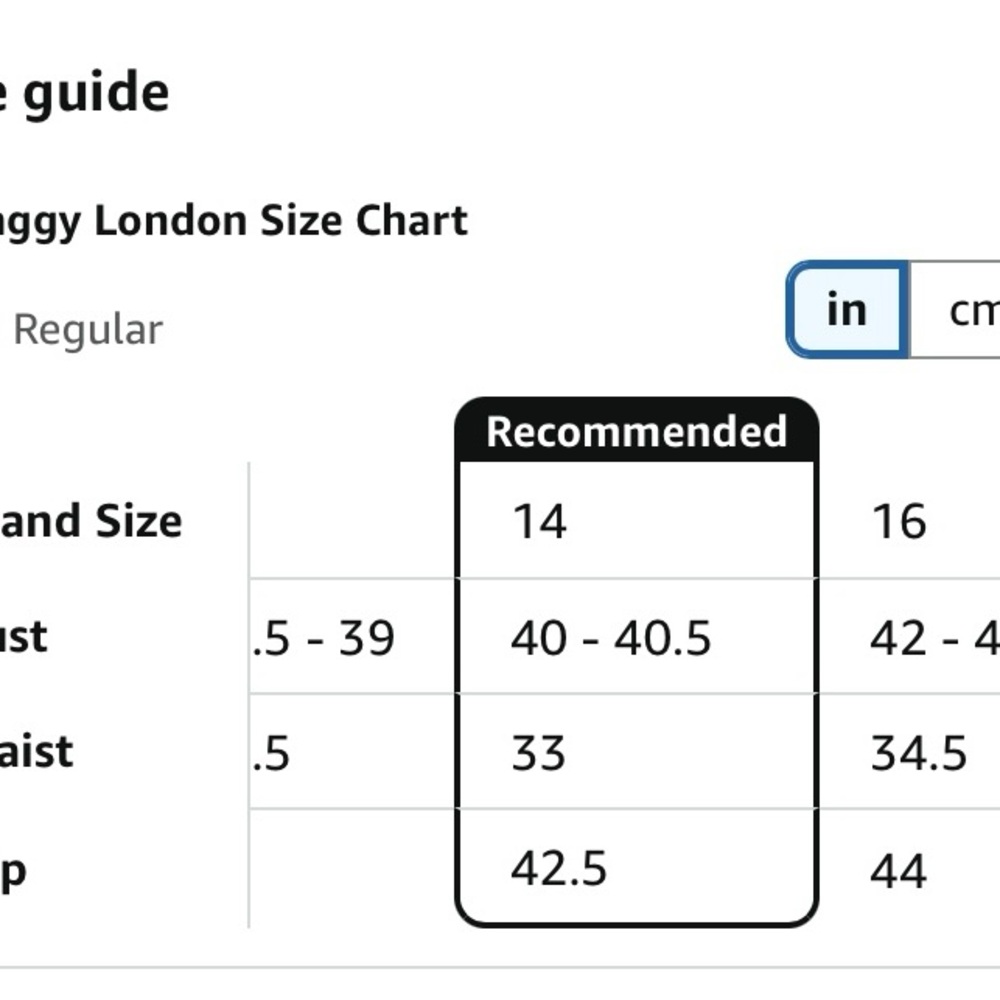Image resolution: width=1000 pixels, height=1000 pixels.
Task: Click the Hip row label
Action: pos(13,871)
